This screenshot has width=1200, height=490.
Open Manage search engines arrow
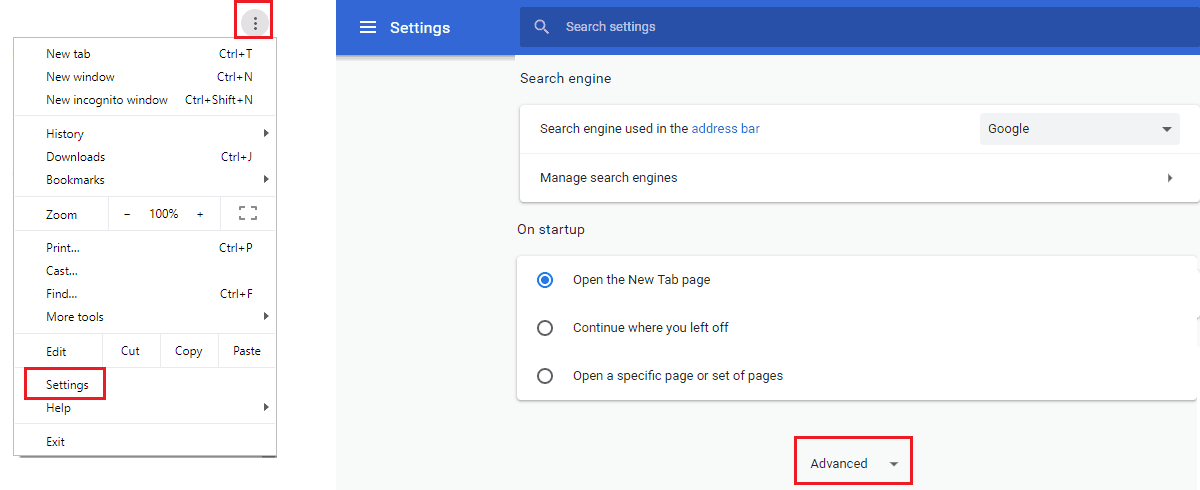1170,178
